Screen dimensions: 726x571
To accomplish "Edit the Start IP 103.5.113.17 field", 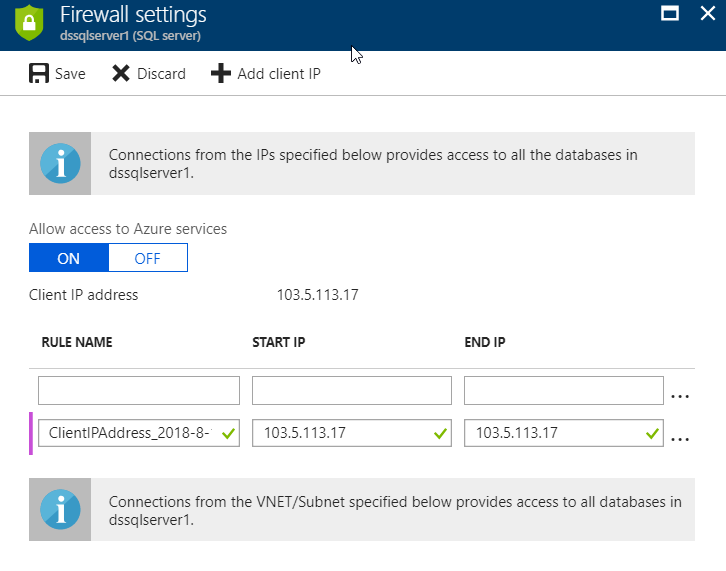I will click(x=352, y=433).
